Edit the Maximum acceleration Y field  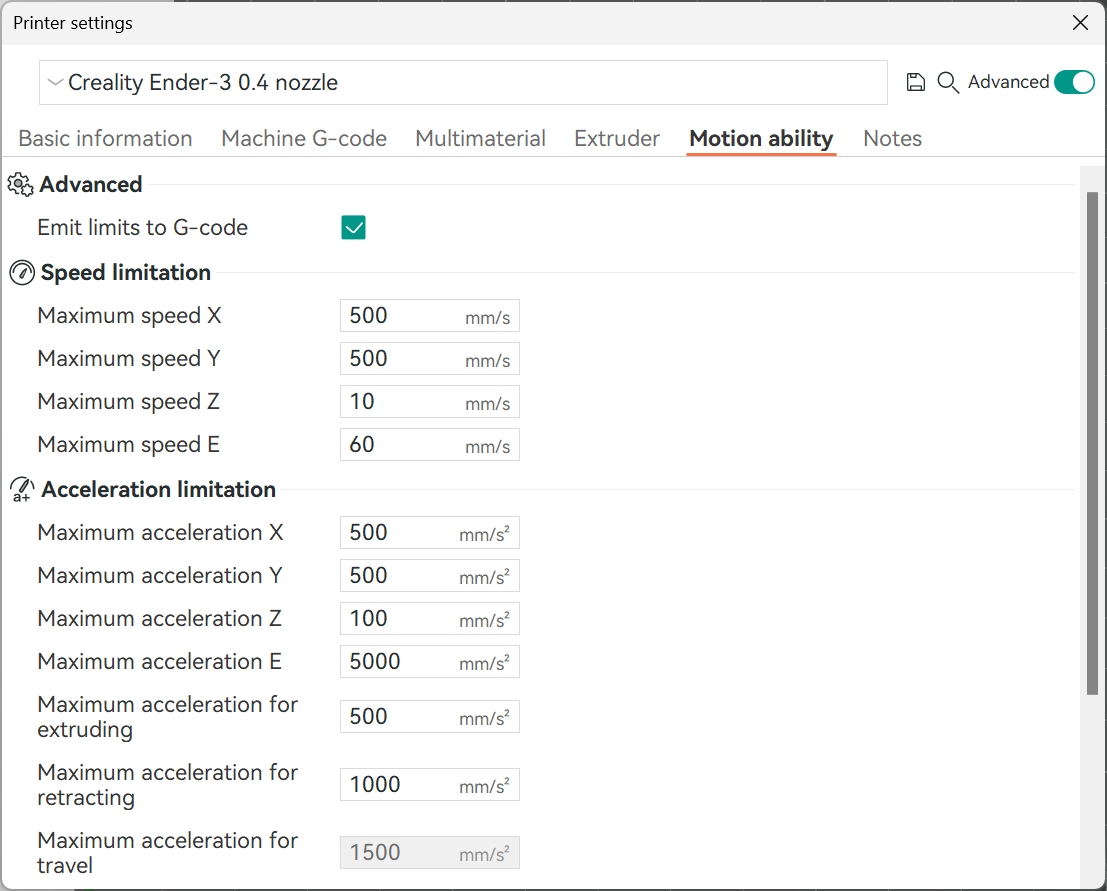coord(429,575)
